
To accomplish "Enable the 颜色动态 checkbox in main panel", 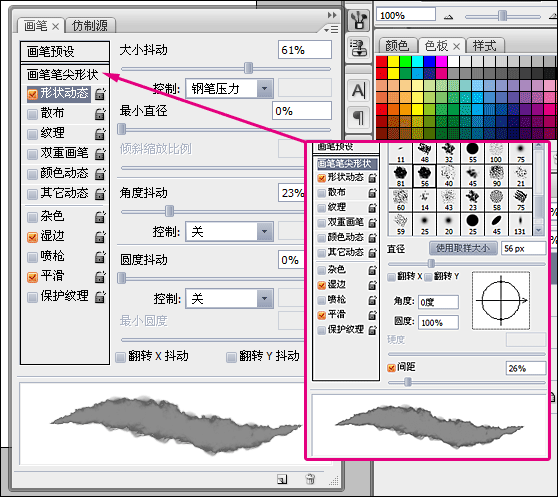I will [x=32, y=174].
